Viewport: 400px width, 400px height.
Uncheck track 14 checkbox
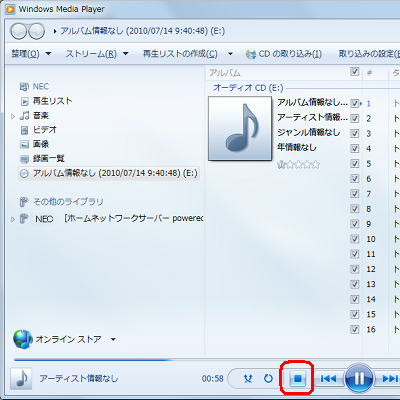click(355, 299)
